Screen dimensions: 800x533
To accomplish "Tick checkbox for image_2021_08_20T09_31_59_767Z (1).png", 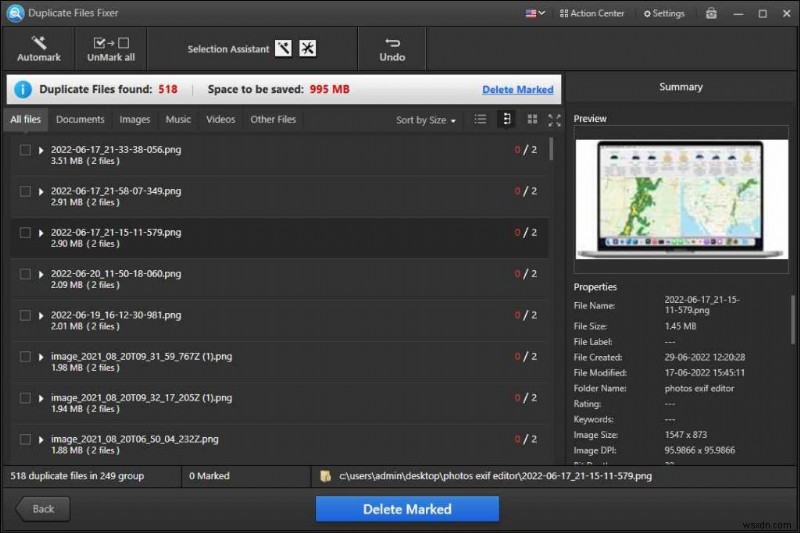I will 25,357.
